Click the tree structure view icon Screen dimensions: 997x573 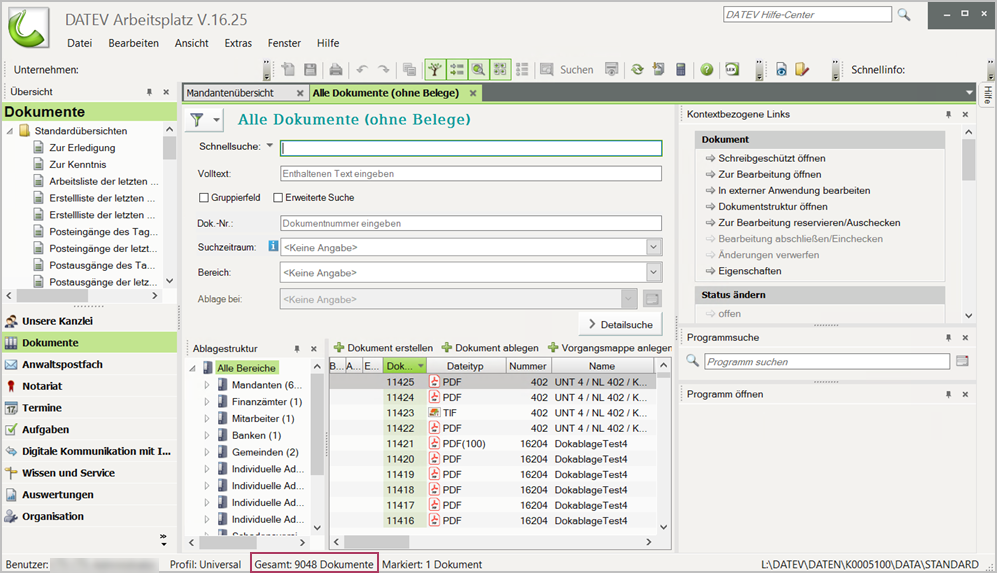coord(434,70)
